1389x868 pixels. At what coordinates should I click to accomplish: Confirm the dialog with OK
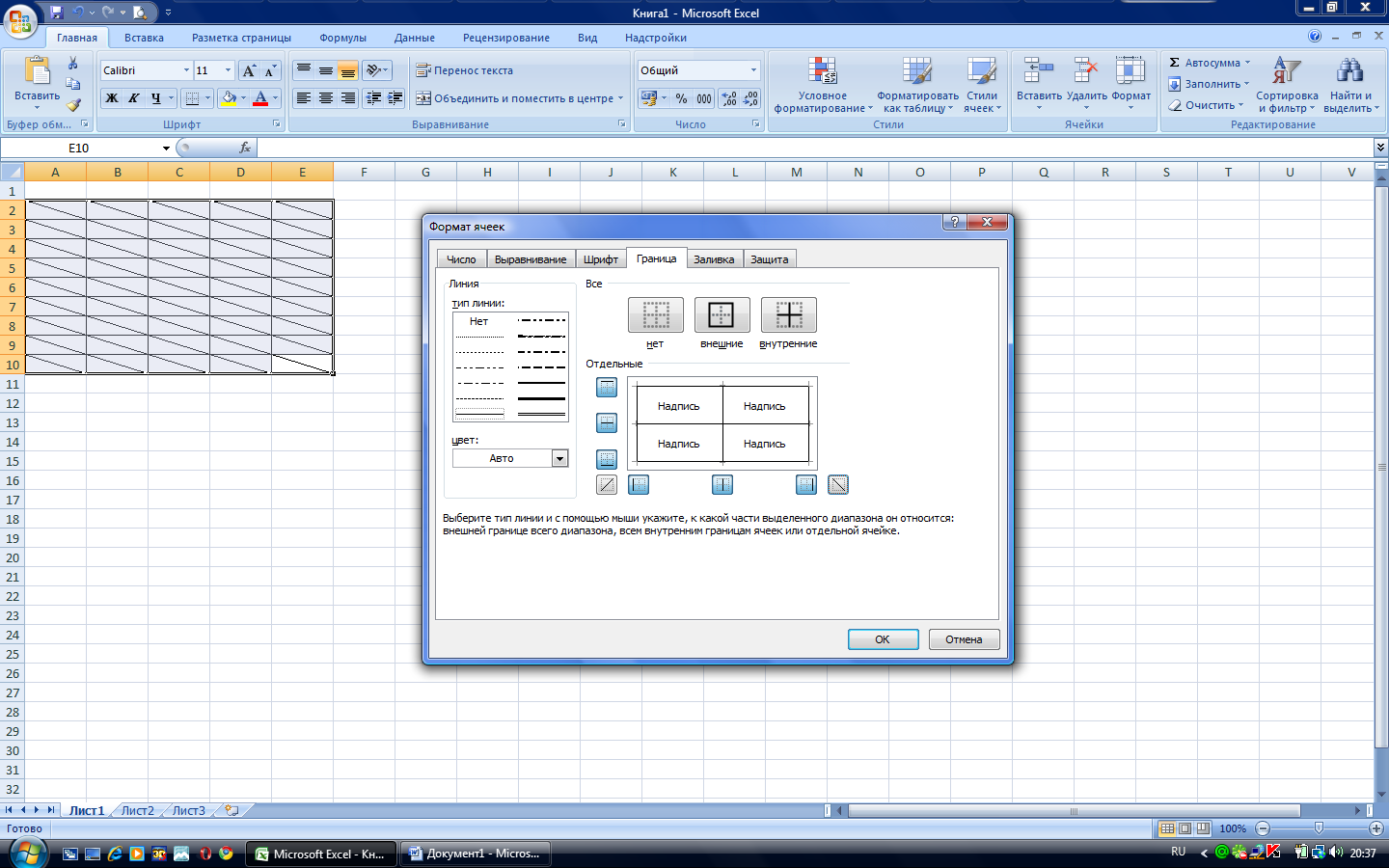click(x=883, y=639)
